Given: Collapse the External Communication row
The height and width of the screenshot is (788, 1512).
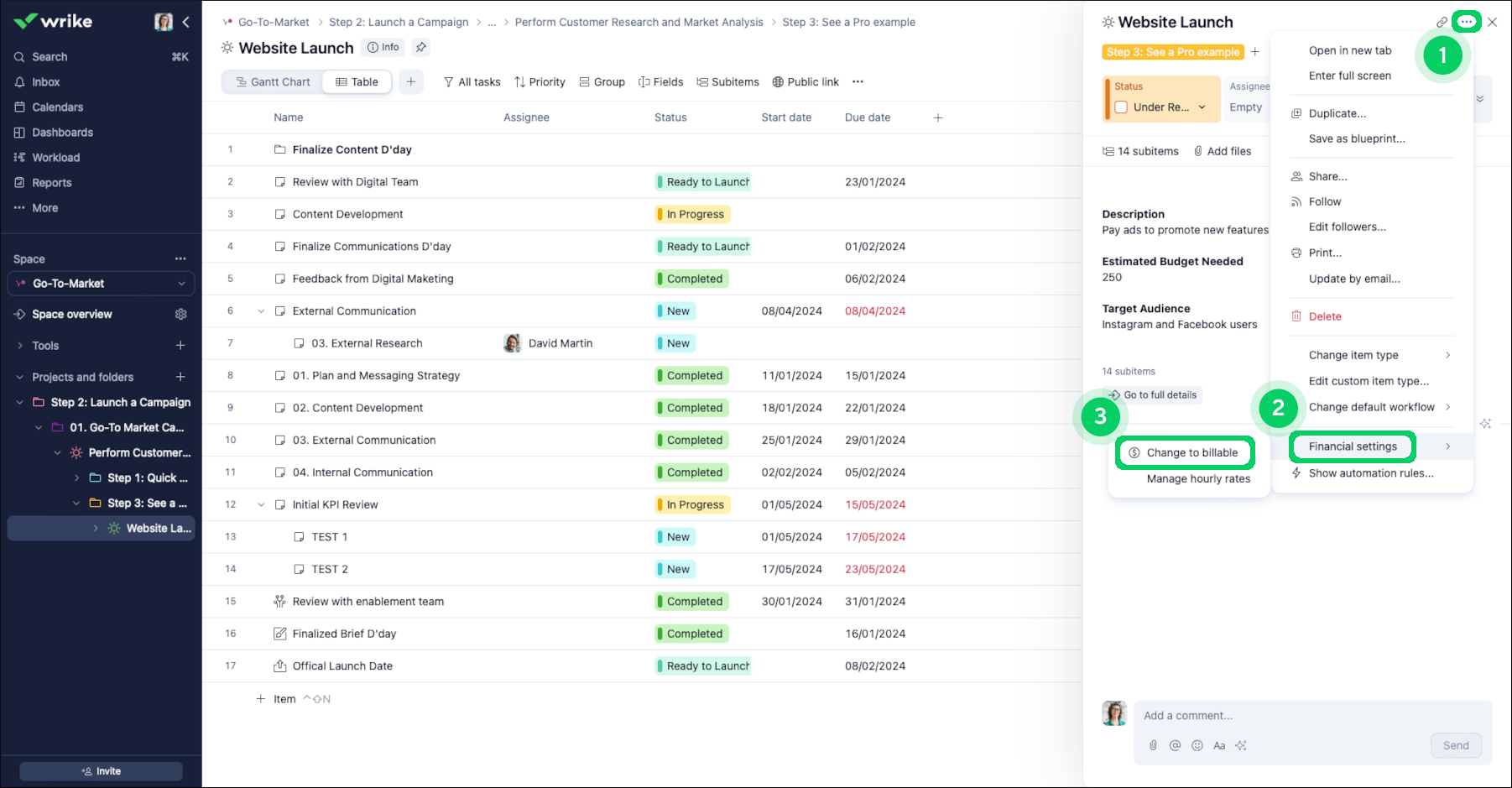Looking at the screenshot, I should coord(261,311).
